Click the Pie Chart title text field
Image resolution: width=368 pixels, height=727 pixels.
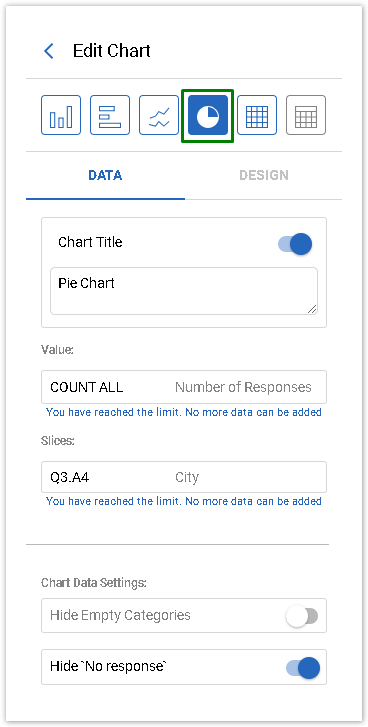(184, 291)
